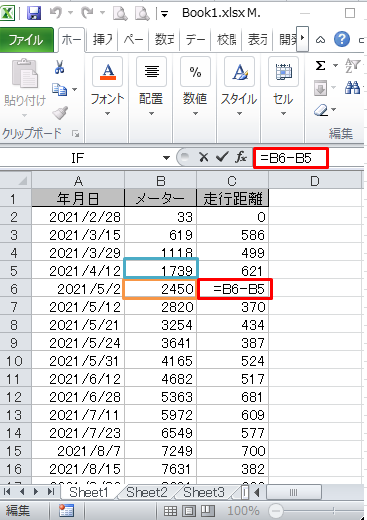Expand the Name Box dropdown arrow

pos(166,158)
